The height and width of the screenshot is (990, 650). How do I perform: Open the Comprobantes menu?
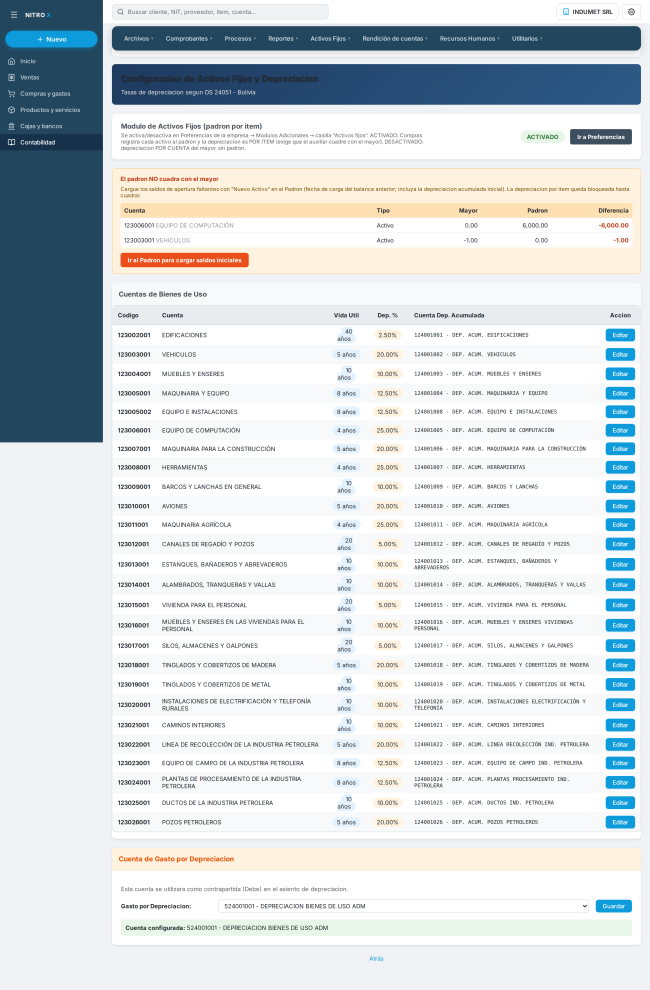[x=189, y=39]
